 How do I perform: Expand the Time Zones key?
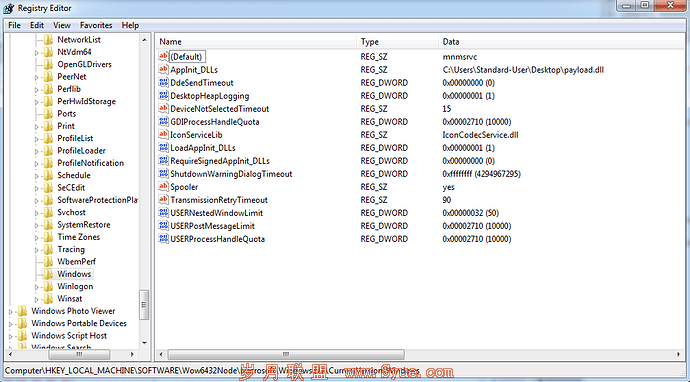coord(37,237)
